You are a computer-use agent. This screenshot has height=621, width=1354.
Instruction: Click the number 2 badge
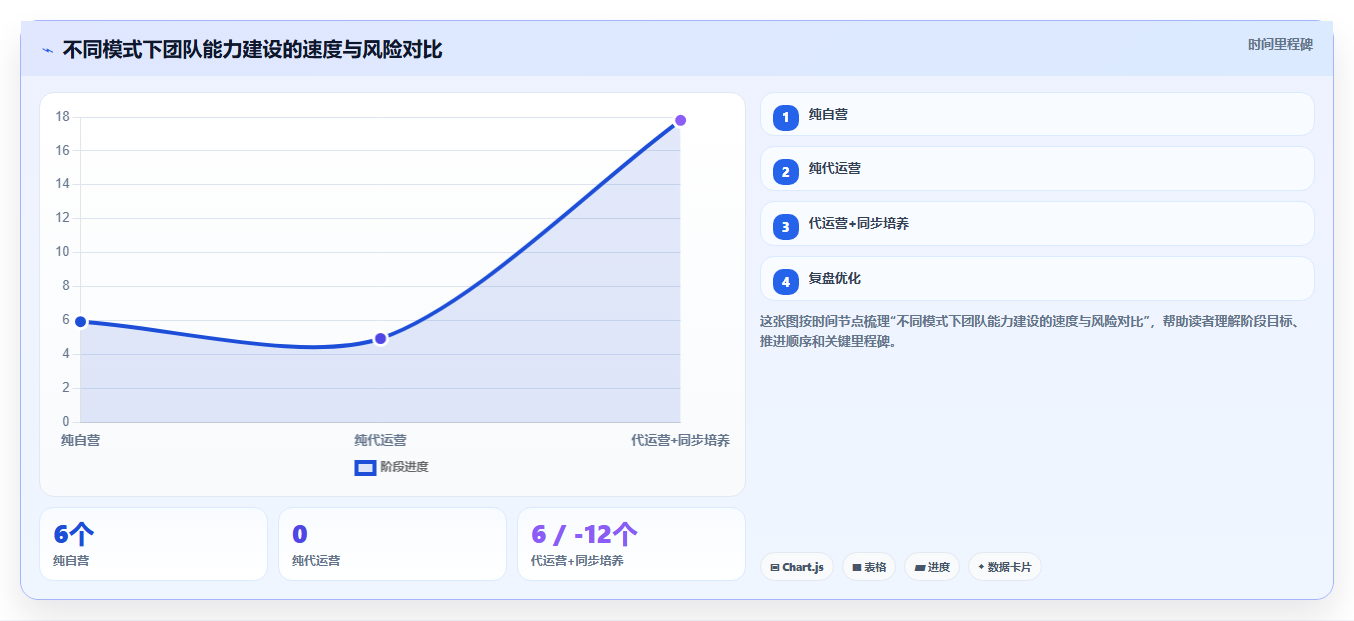(786, 172)
